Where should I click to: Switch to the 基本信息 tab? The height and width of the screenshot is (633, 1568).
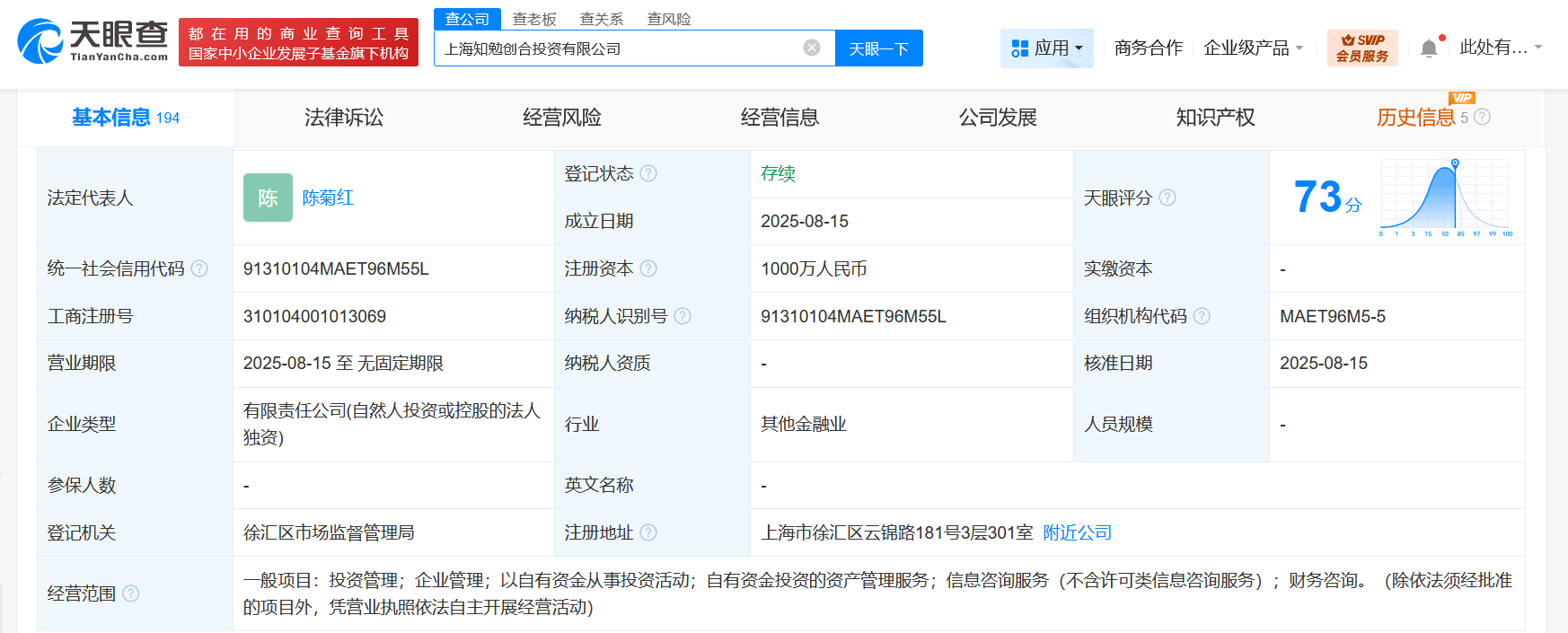tap(126, 118)
